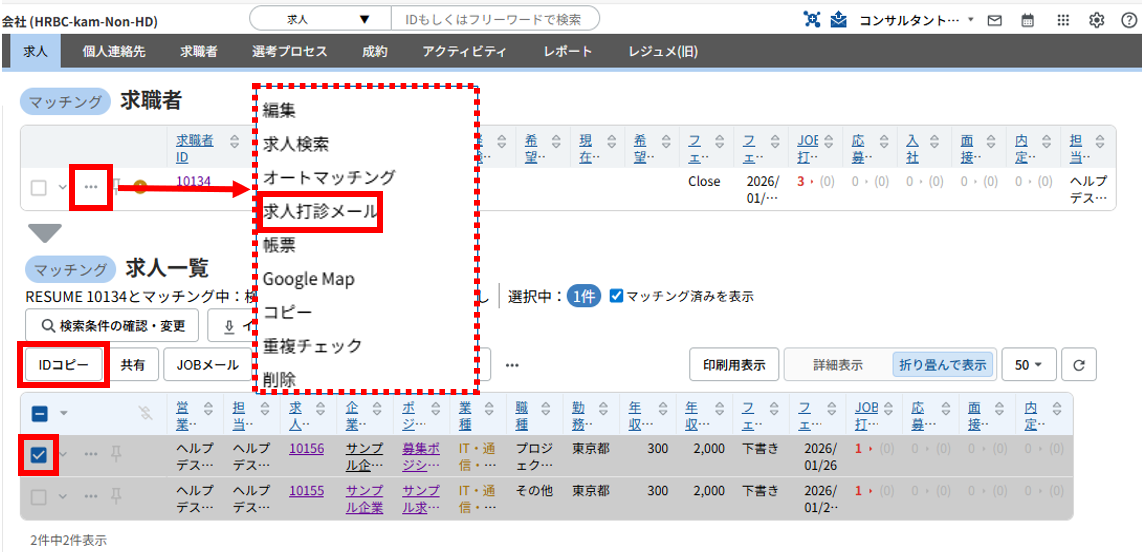Check the checkbox for job 10155
Screen dimensions: 1142x552
tap(38, 496)
